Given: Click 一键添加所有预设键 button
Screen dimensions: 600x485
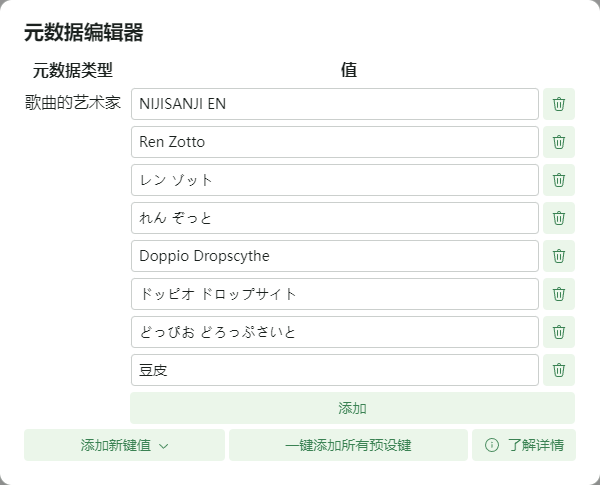Looking at the screenshot, I should [x=348, y=445].
